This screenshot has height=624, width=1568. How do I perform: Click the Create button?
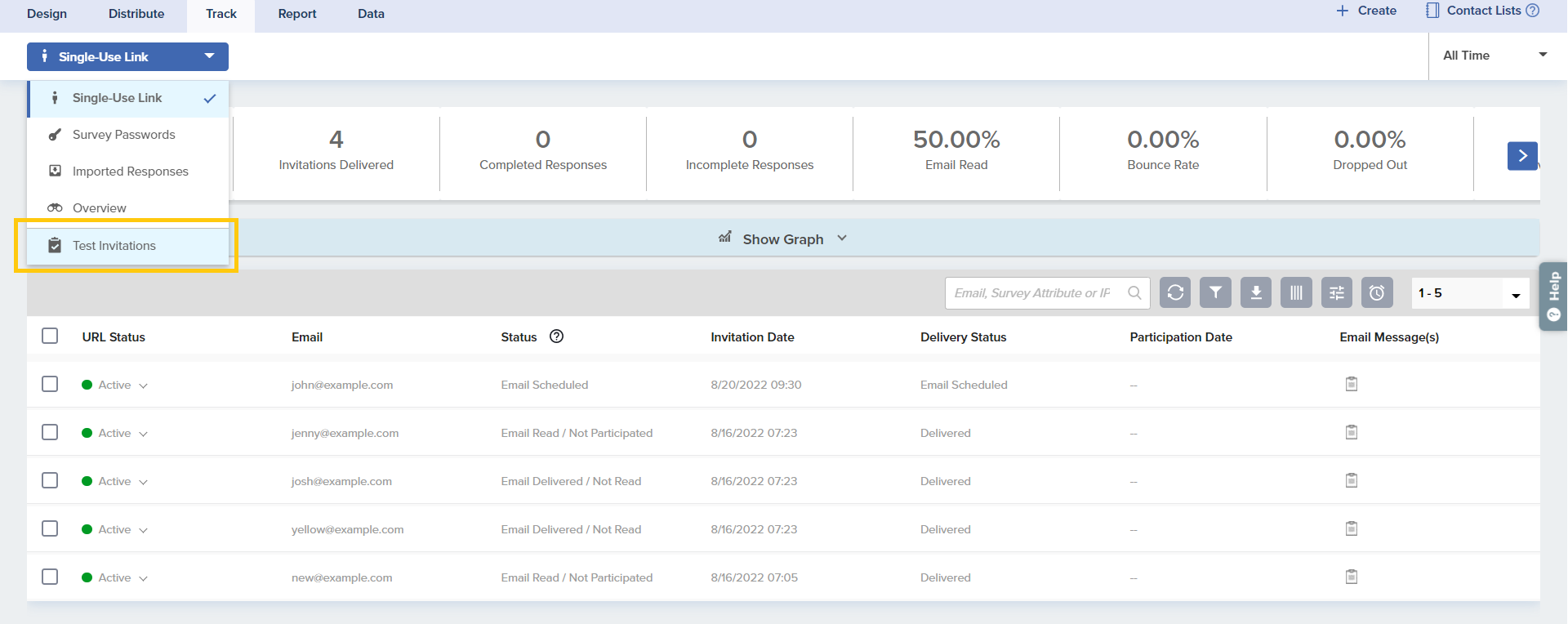1367,11
